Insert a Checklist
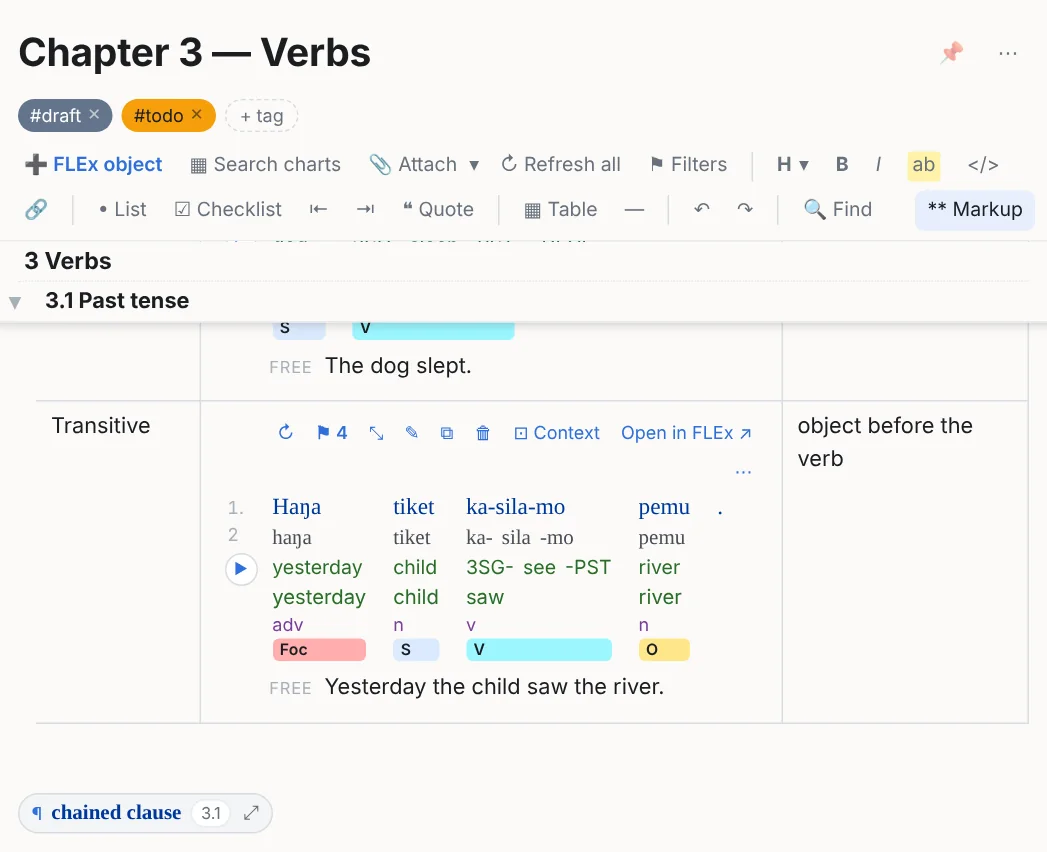 228,210
